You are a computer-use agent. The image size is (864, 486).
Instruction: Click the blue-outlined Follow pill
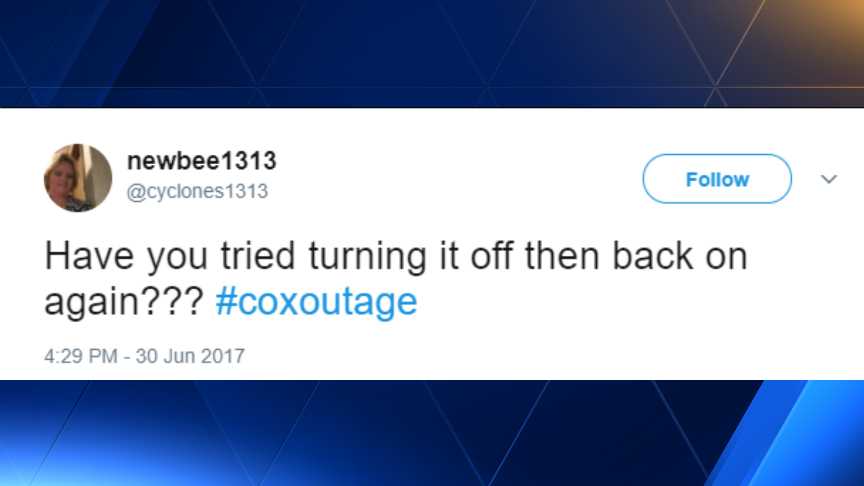(717, 179)
